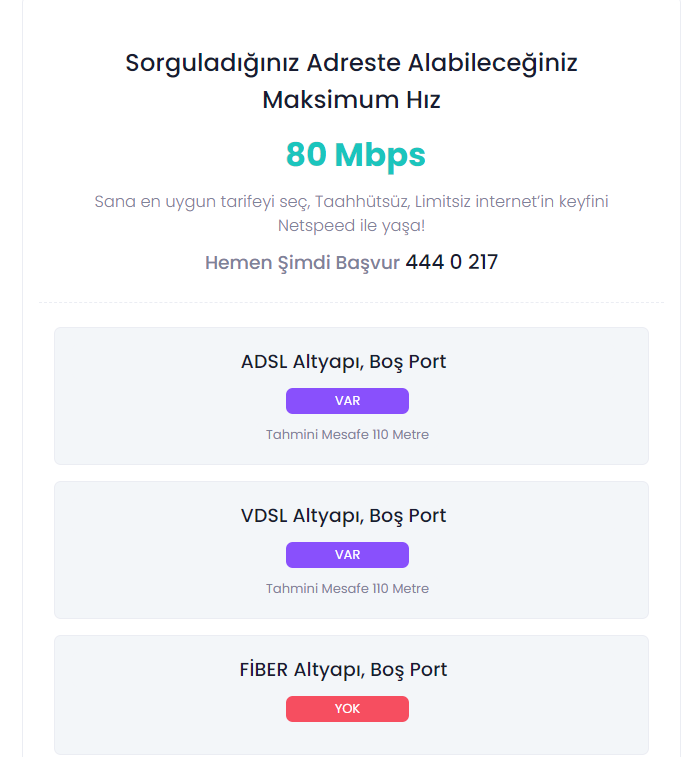Click the 'FİBER Altyapı, Boş Port' title
690x757 pixels.
343,670
